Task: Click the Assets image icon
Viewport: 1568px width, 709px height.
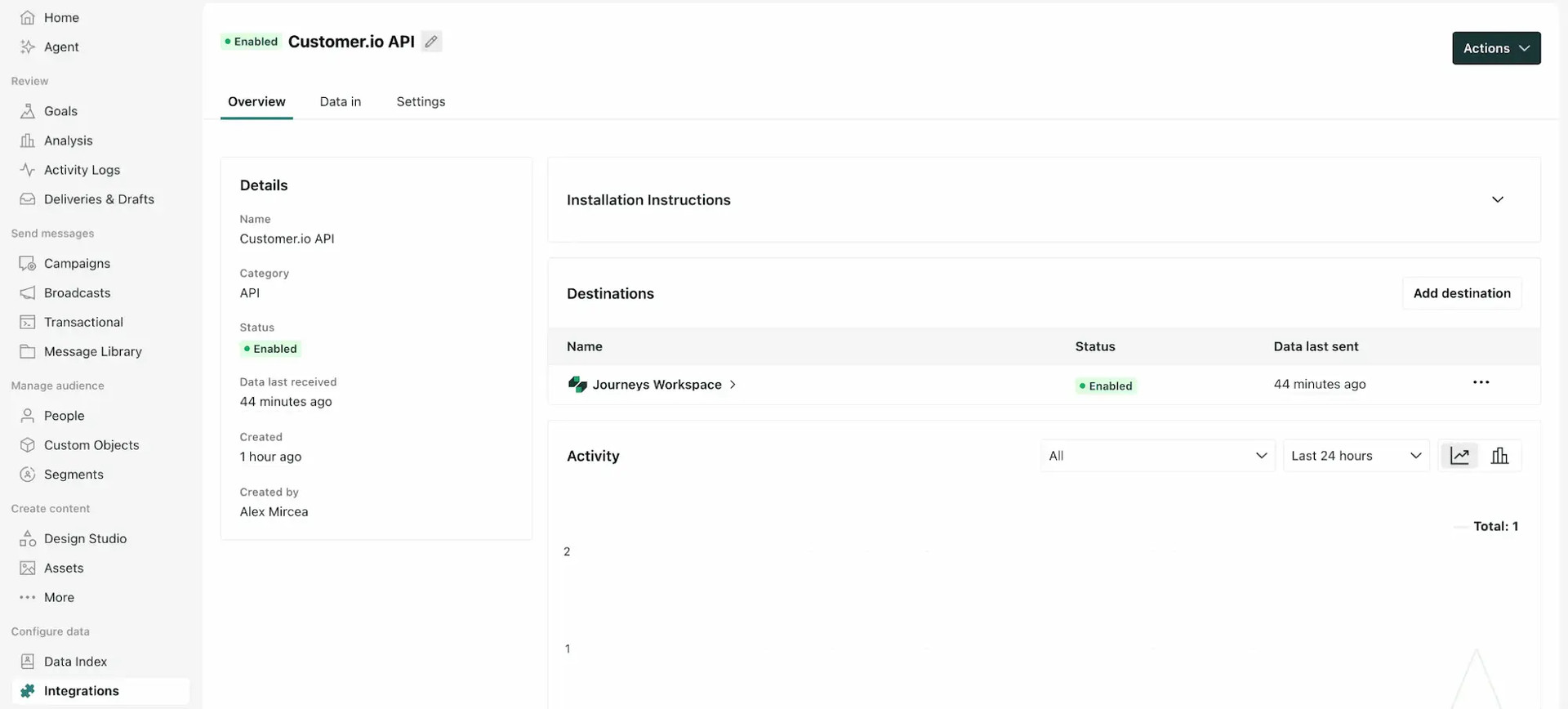Action: click(x=28, y=568)
